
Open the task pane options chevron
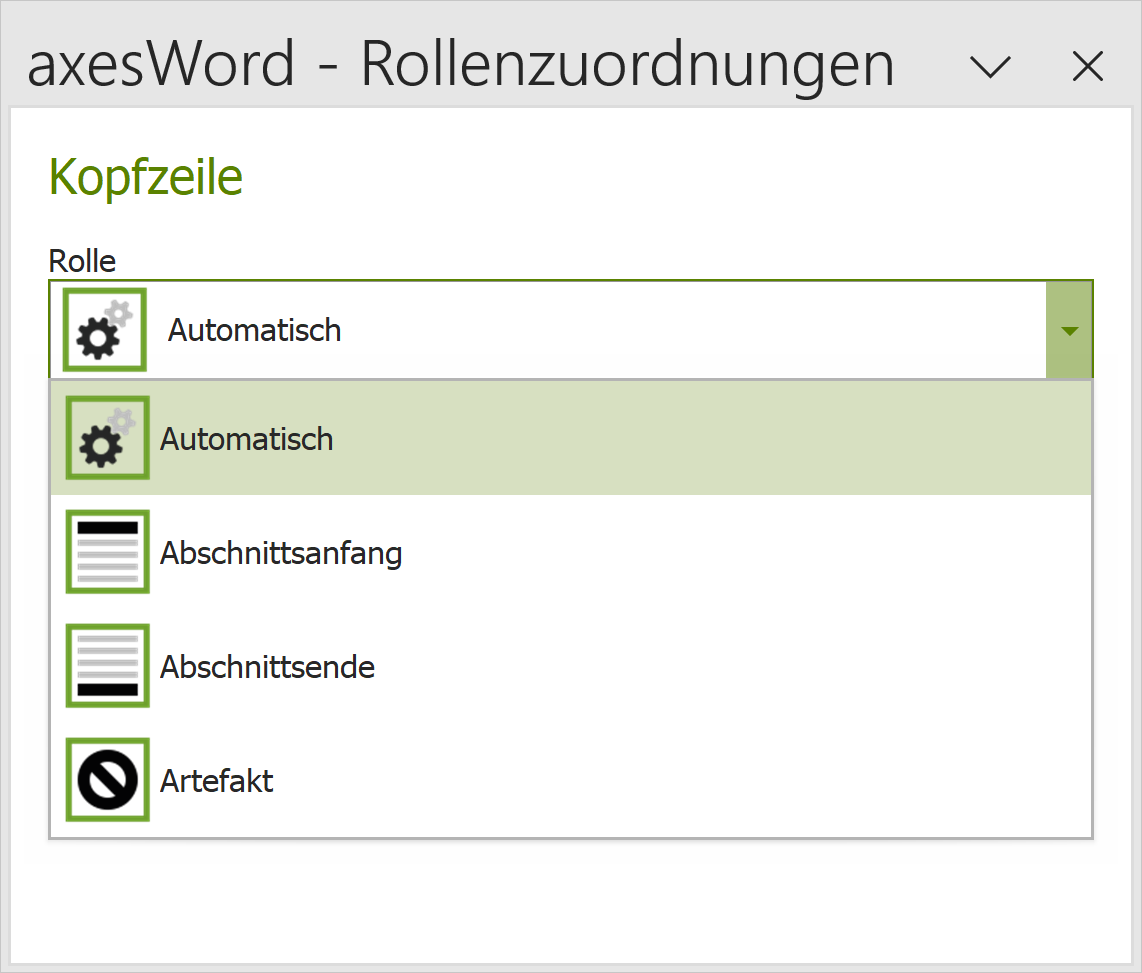point(991,67)
